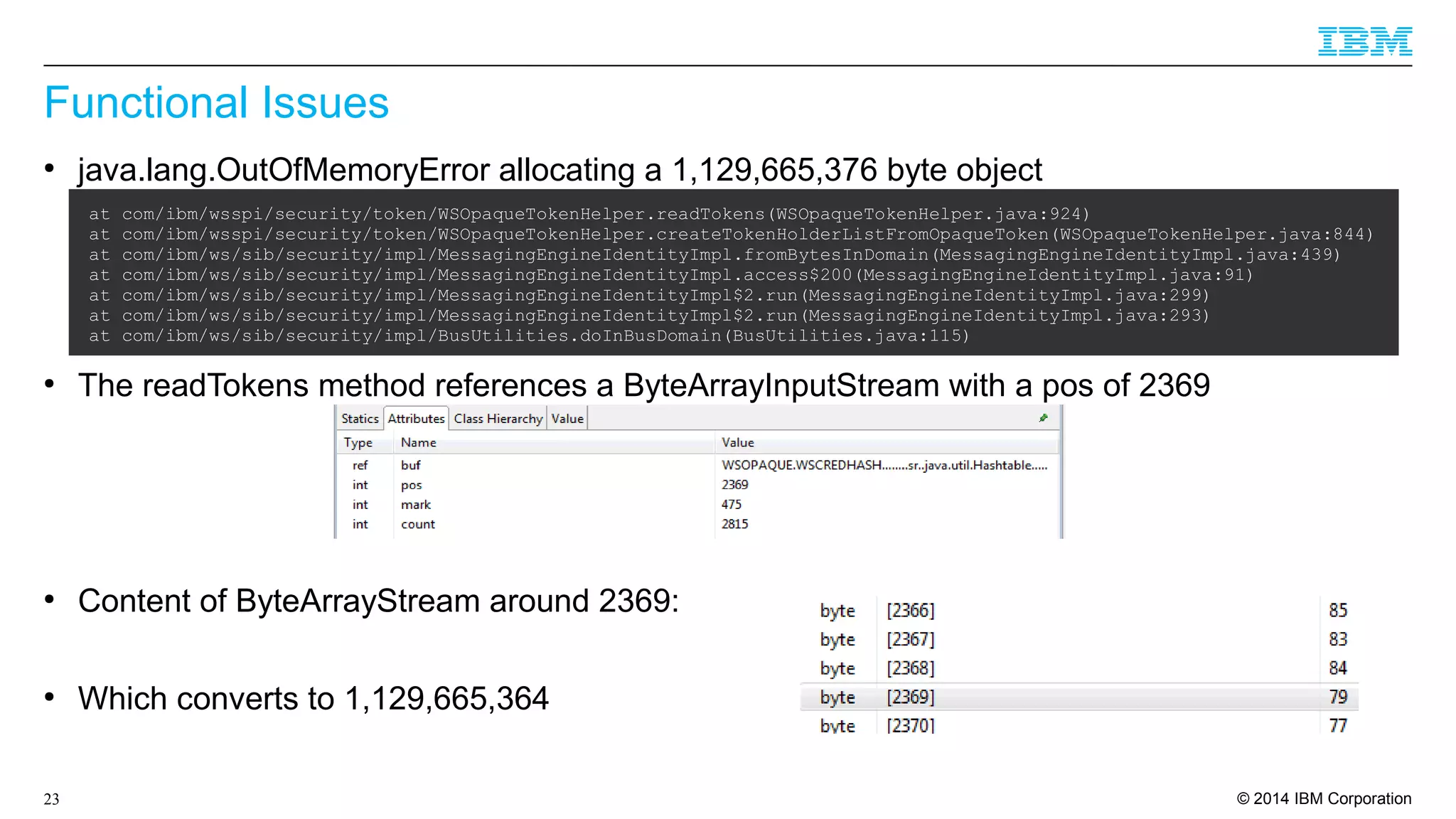Open the Class Hierarchy tab
1456x819 pixels.
[x=498, y=419]
